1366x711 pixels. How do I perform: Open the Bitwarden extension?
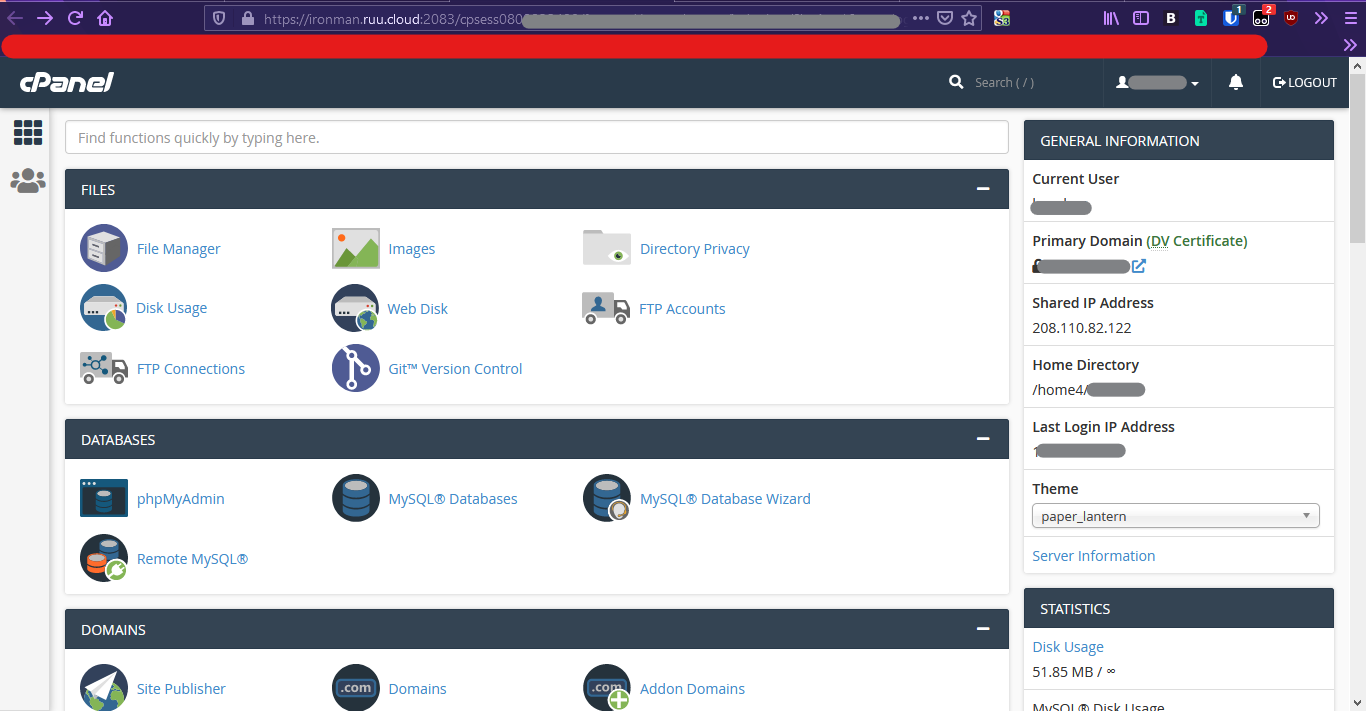tap(1231, 18)
